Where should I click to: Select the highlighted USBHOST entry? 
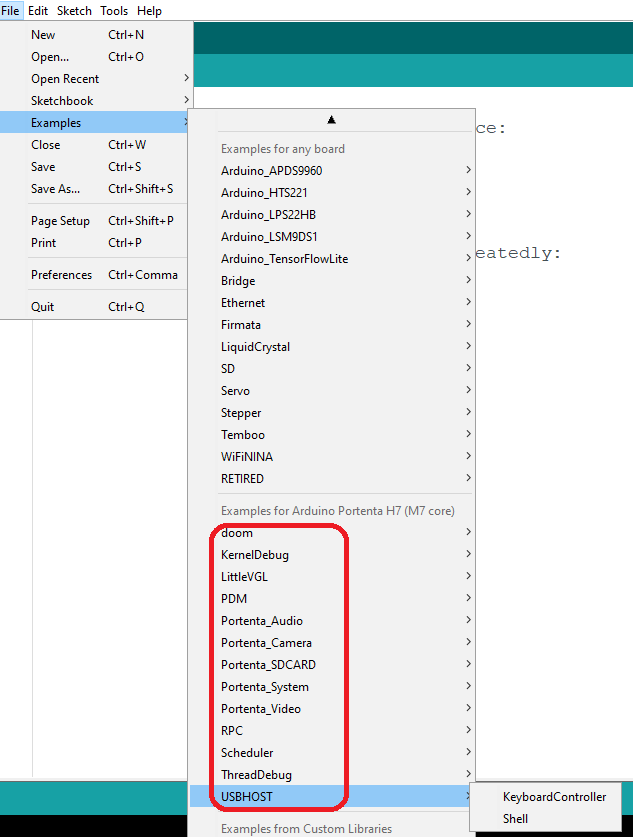pyautogui.click(x=332, y=796)
